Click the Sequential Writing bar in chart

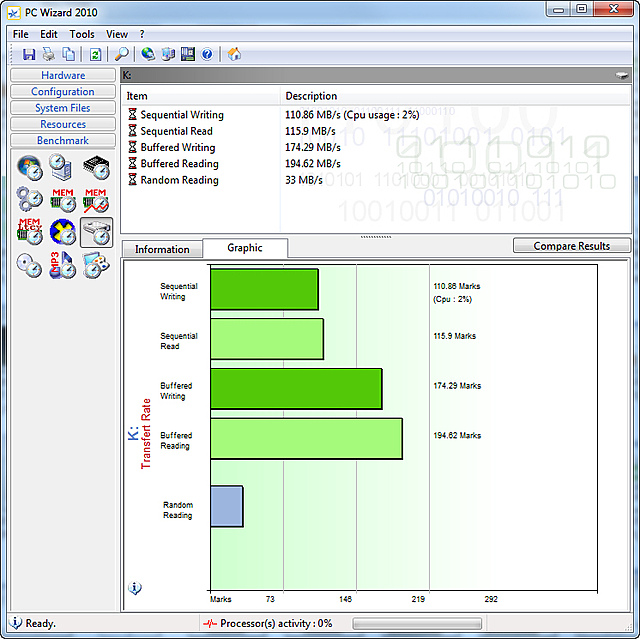[x=264, y=289]
